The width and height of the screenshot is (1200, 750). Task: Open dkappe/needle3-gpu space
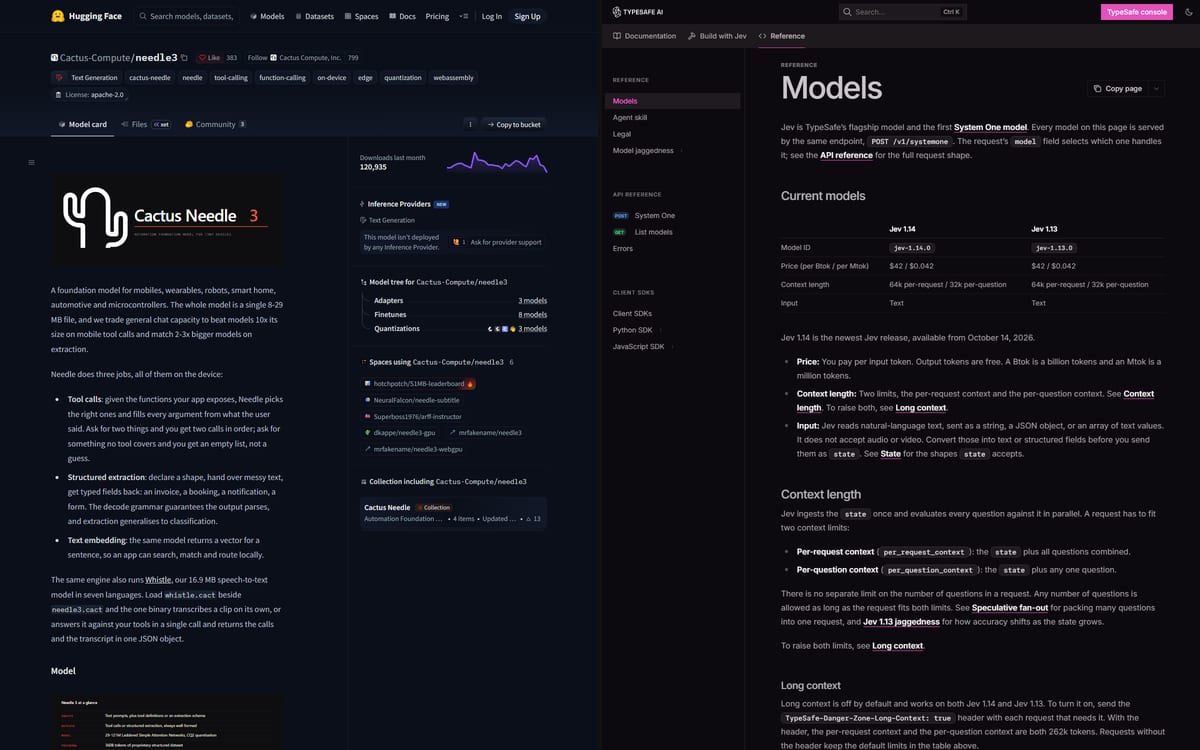400,432
